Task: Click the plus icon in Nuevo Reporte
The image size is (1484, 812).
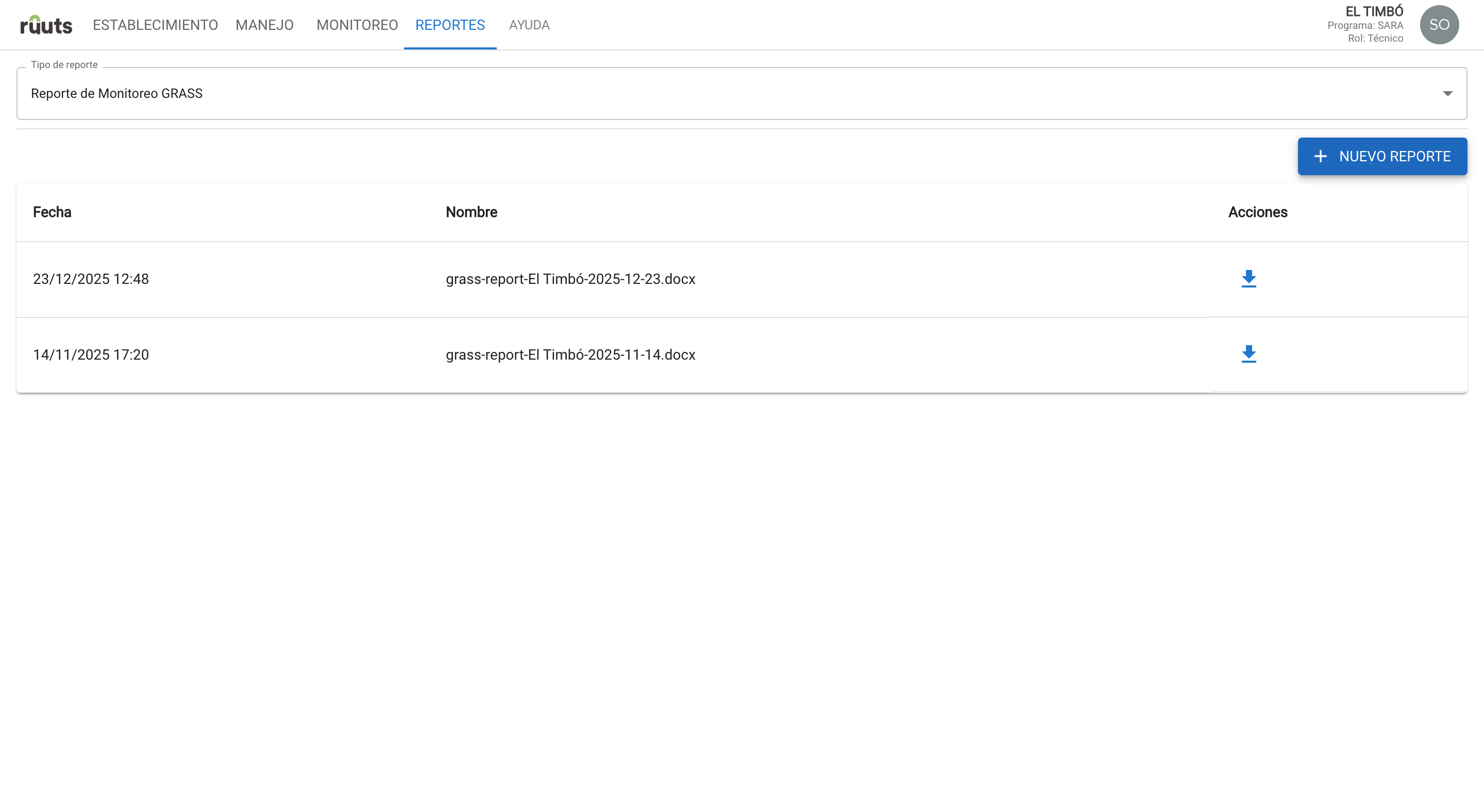Action: pos(1320,156)
